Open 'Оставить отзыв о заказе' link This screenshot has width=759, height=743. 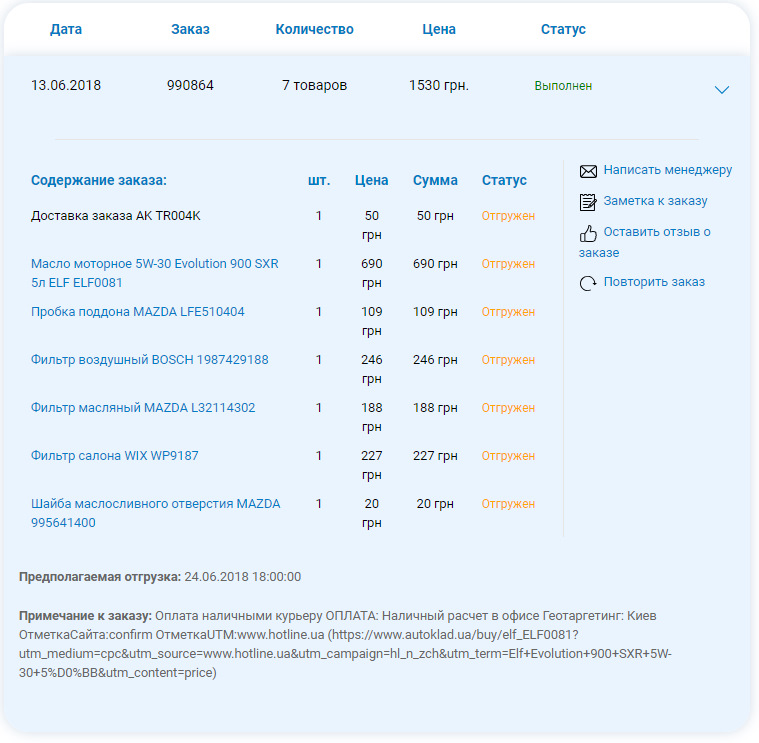[645, 242]
